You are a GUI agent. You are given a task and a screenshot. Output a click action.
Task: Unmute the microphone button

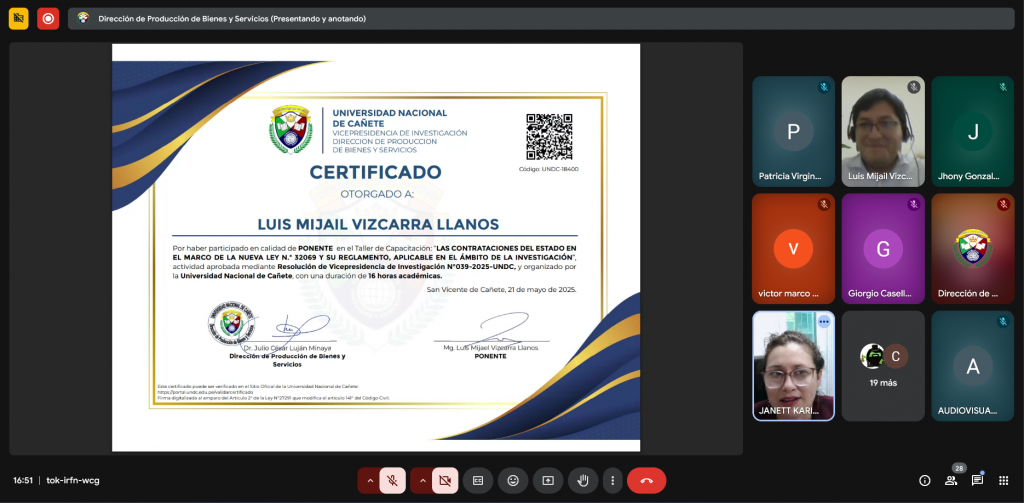[x=392, y=481]
